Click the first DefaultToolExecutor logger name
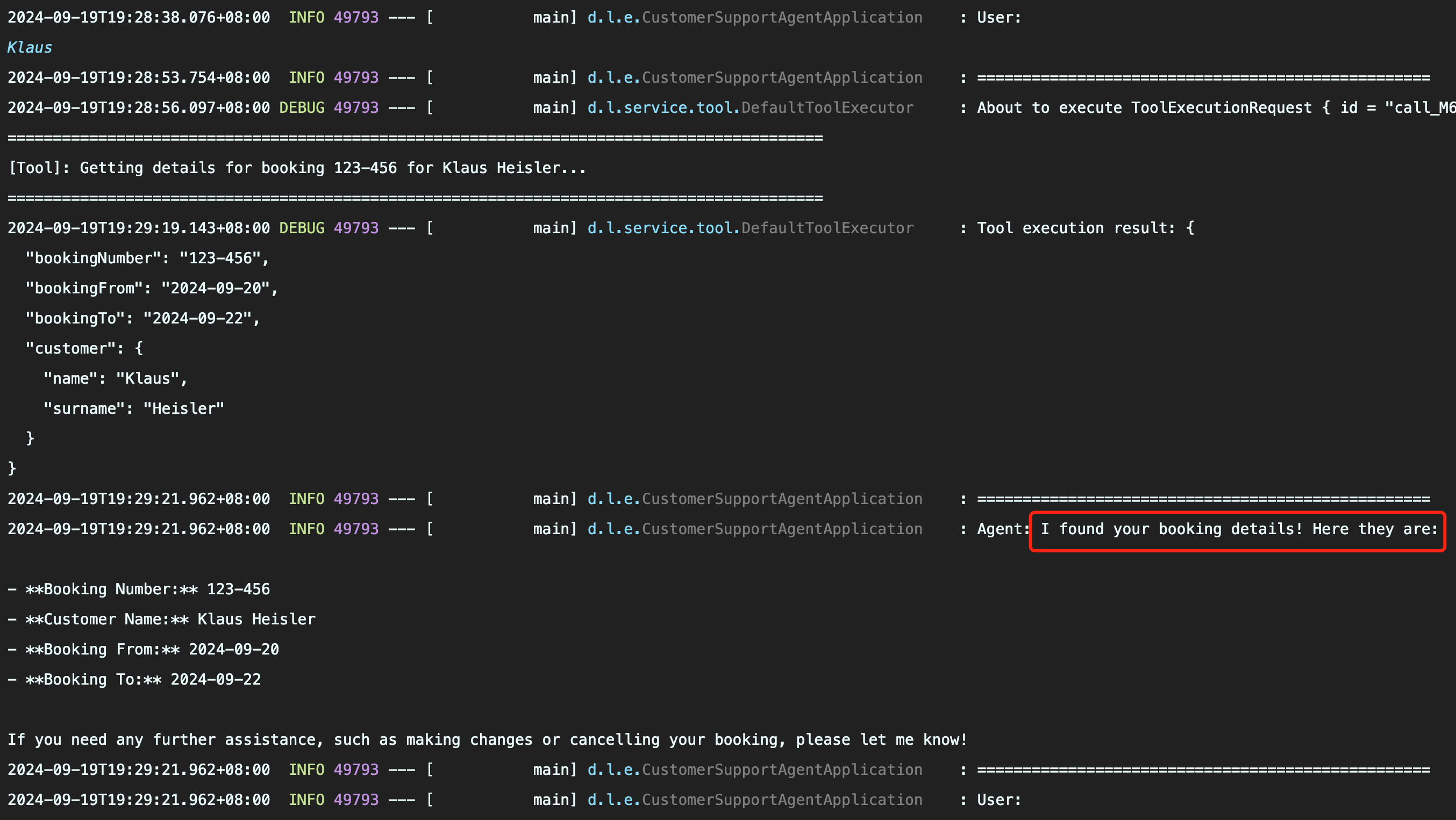 (826, 108)
